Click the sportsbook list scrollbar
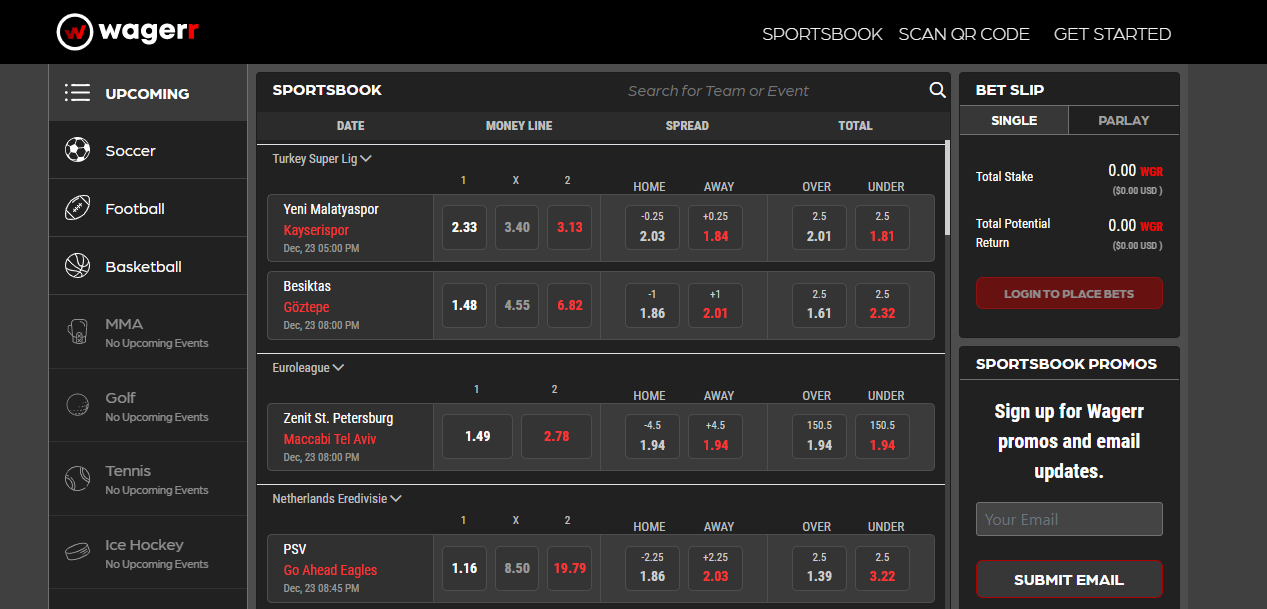Image resolution: width=1267 pixels, height=609 pixels. [x=948, y=189]
